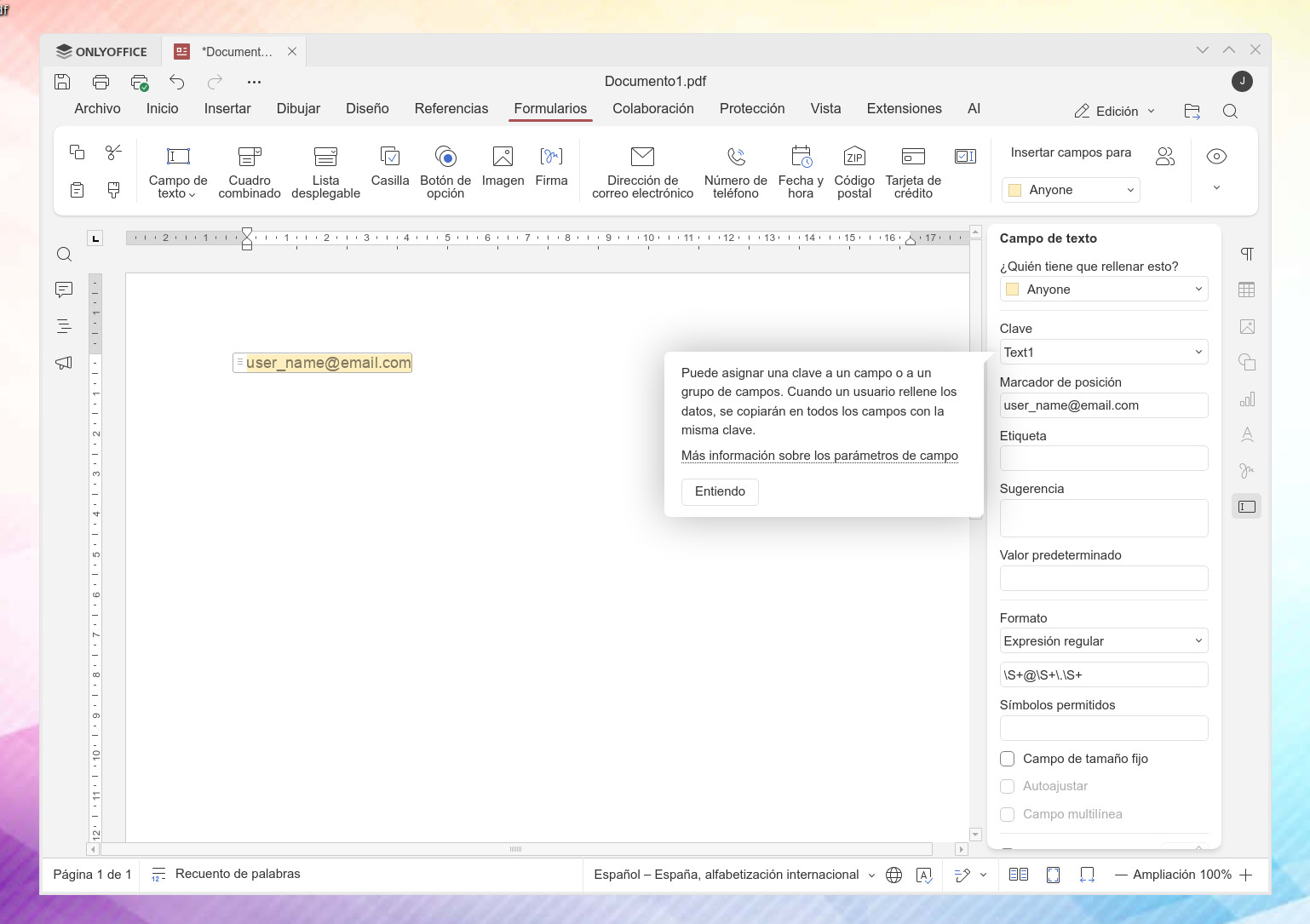1310x924 pixels.
Task: Open the Formato dropdown set to Expresión regular
Action: 1103,640
